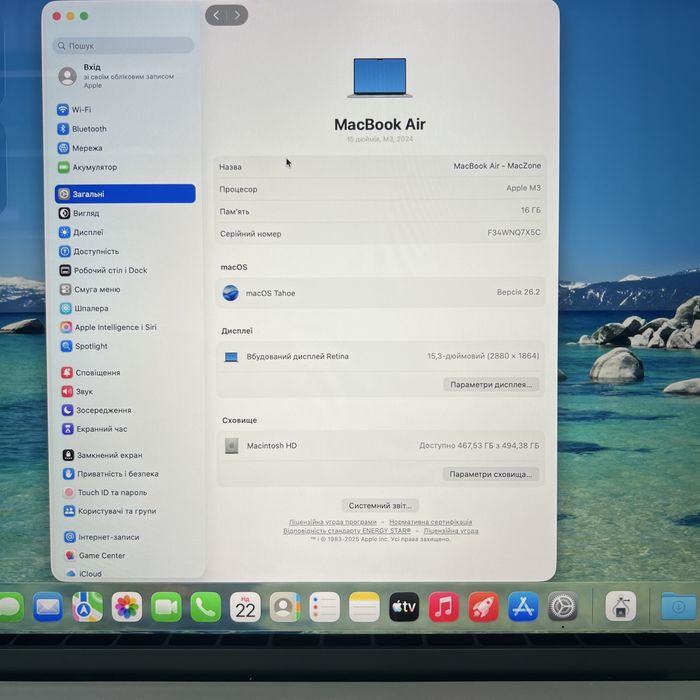Image resolution: width=700 pixels, height=700 pixels.
Task: Open Екранний час settings
Action: coord(95,429)
